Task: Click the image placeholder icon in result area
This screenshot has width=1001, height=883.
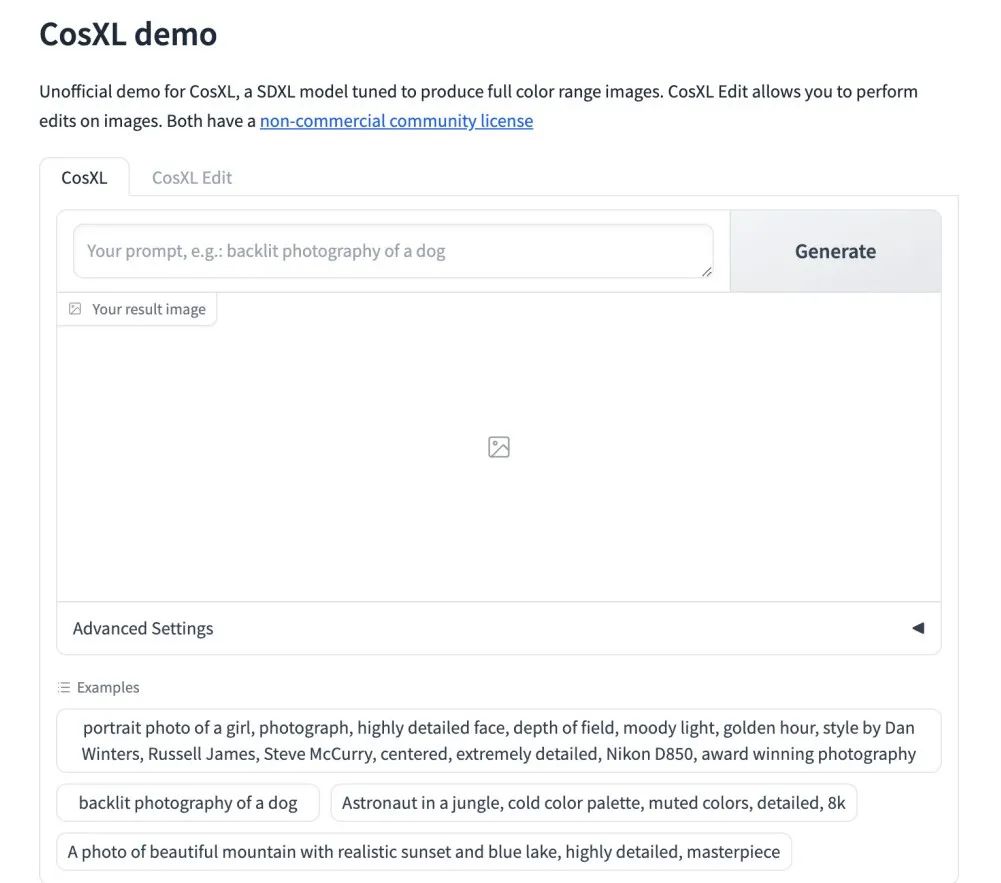Action: tap(499, 447)
